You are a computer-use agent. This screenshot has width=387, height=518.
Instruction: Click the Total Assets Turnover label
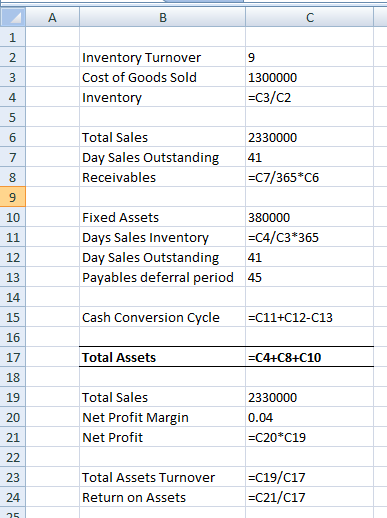point(162,477)
